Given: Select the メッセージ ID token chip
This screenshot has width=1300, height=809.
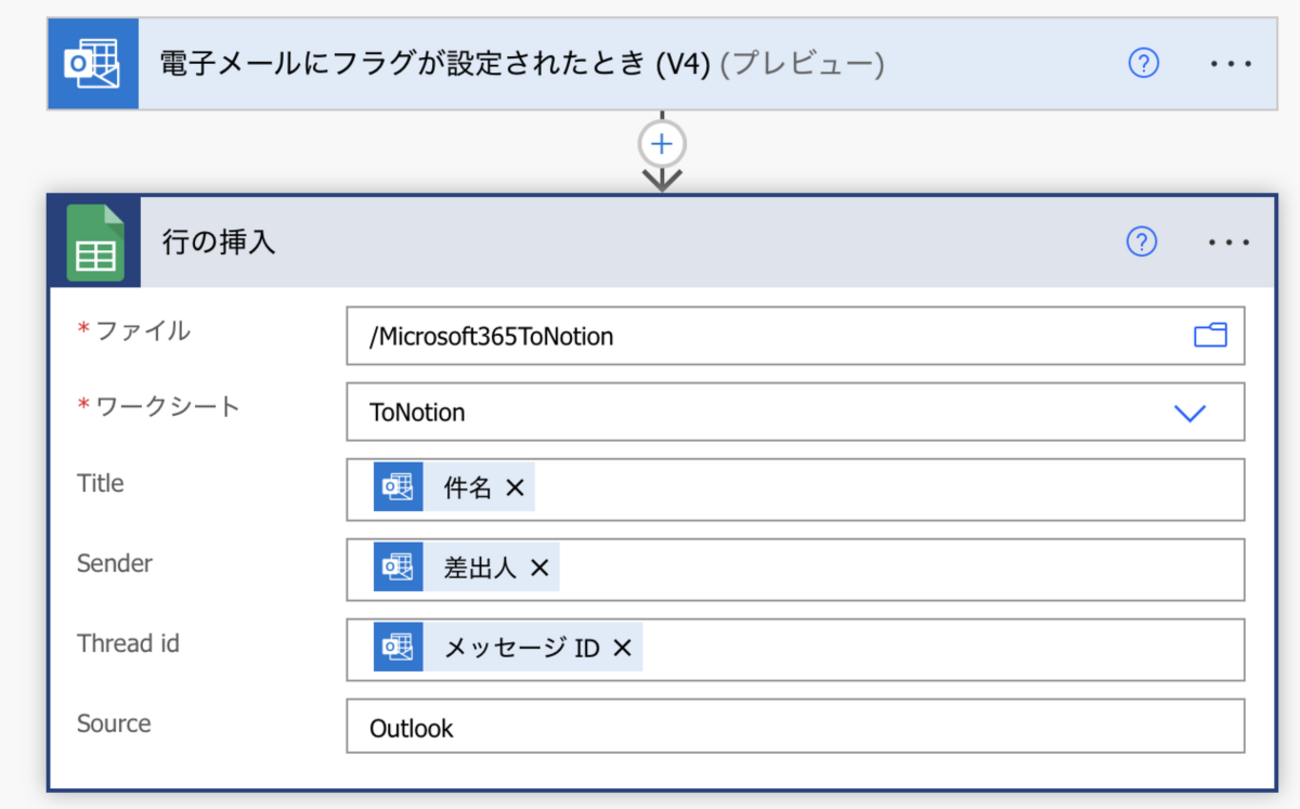Looking at the screenshot, I should point(520,648).
